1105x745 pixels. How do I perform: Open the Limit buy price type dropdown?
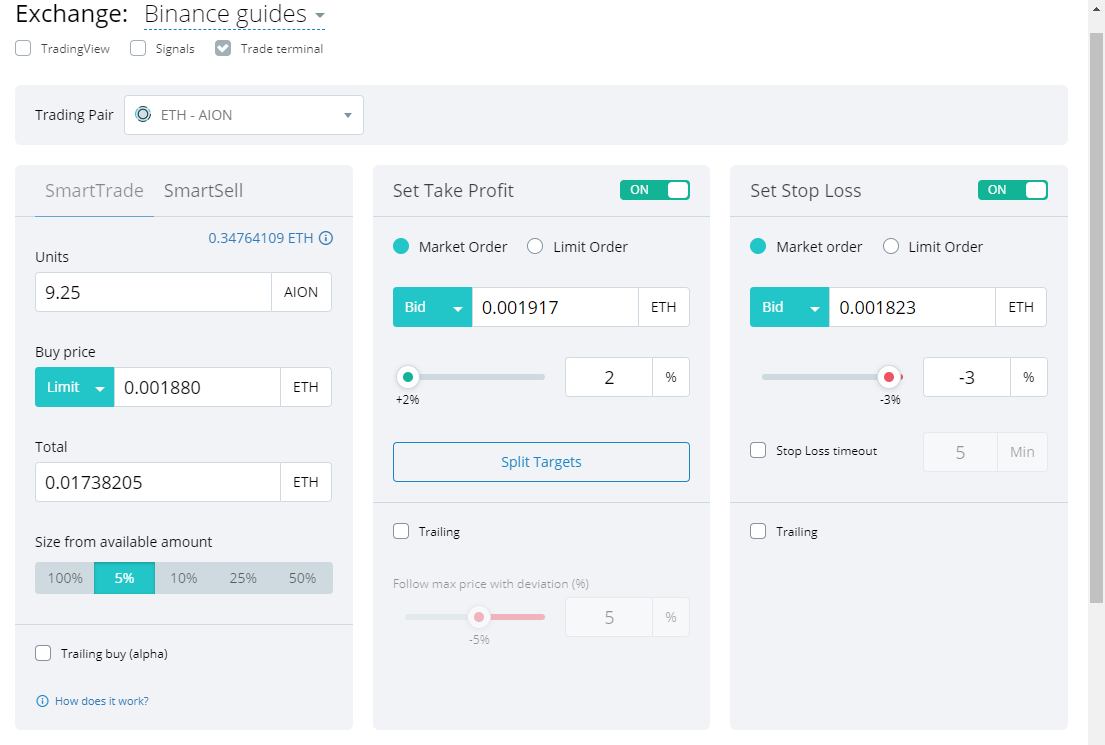point(75,387)
